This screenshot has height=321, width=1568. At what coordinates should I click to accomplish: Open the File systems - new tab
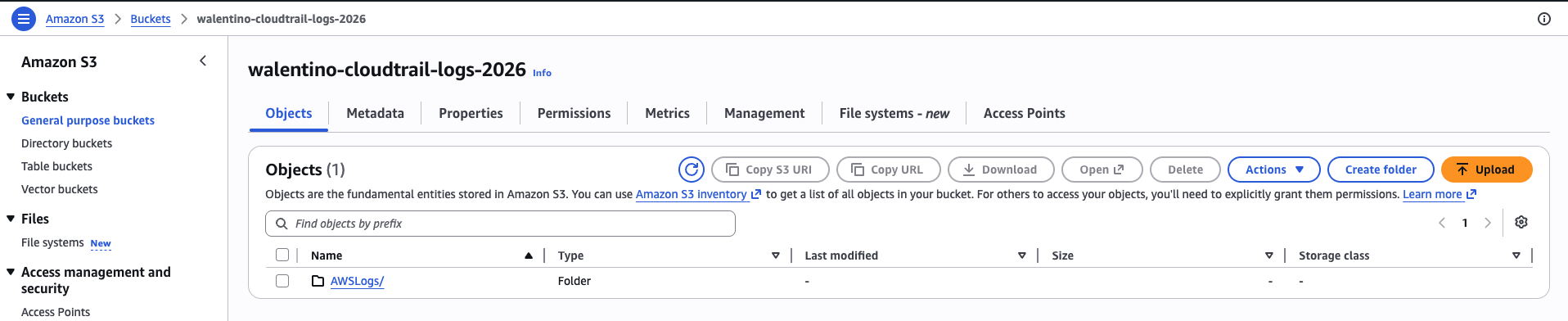[894, 113]
